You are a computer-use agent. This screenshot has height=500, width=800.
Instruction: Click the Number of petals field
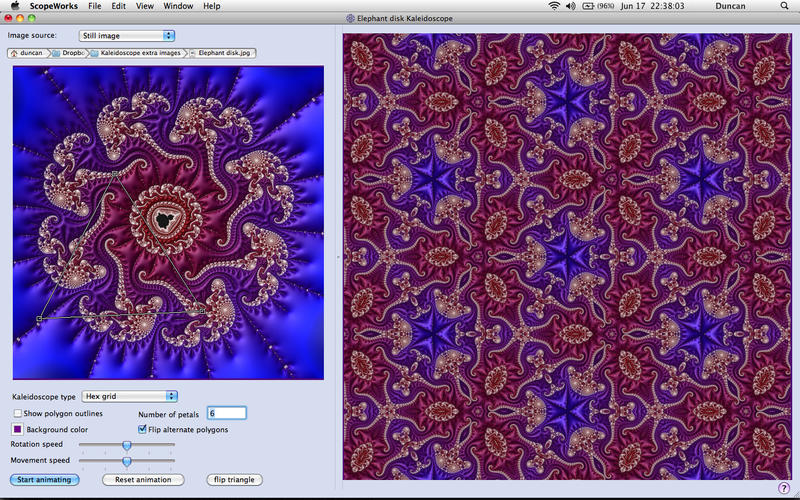pos(226,413)
